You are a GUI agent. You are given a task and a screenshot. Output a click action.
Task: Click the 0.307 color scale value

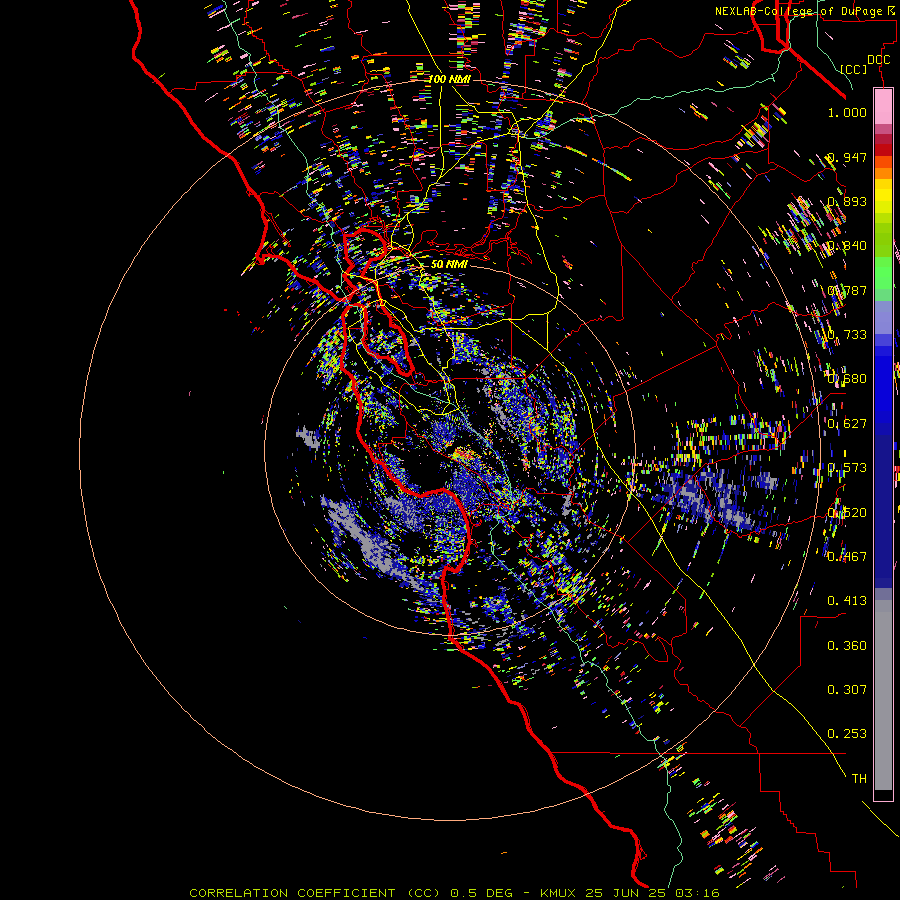pos(847,690)
